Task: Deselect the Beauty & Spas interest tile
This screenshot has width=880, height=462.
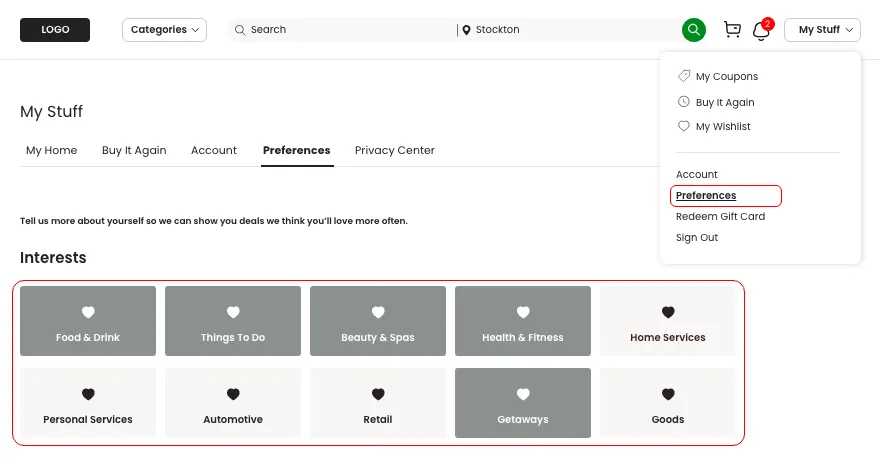Action: 378,321
